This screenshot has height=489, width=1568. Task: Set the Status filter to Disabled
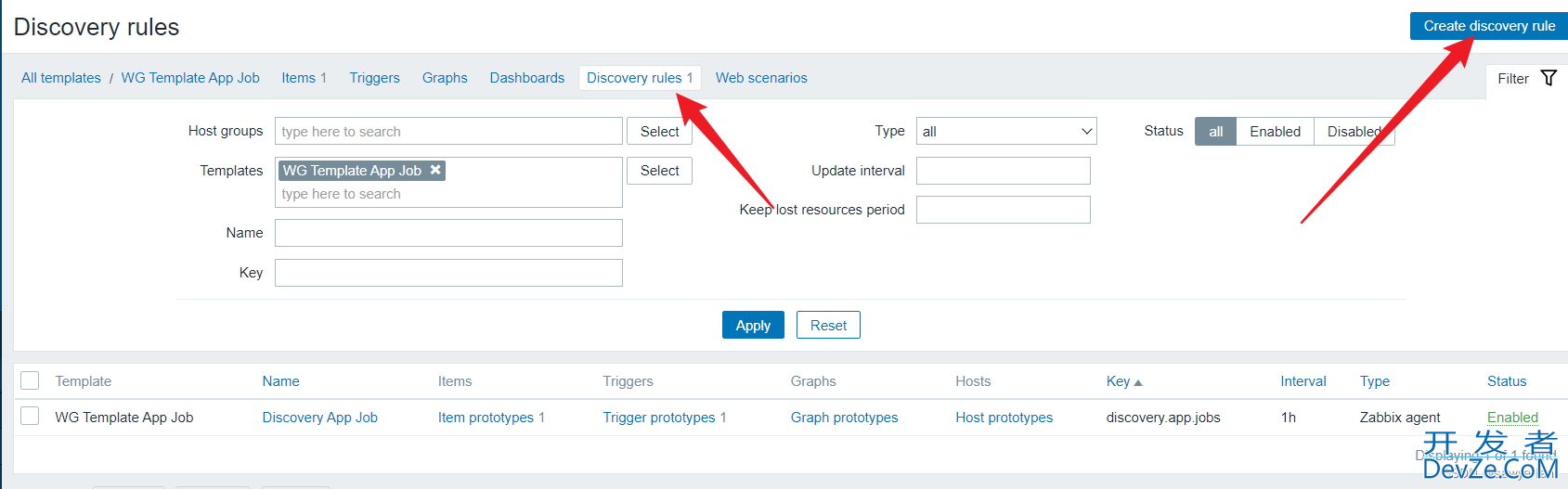point(1354,132)
